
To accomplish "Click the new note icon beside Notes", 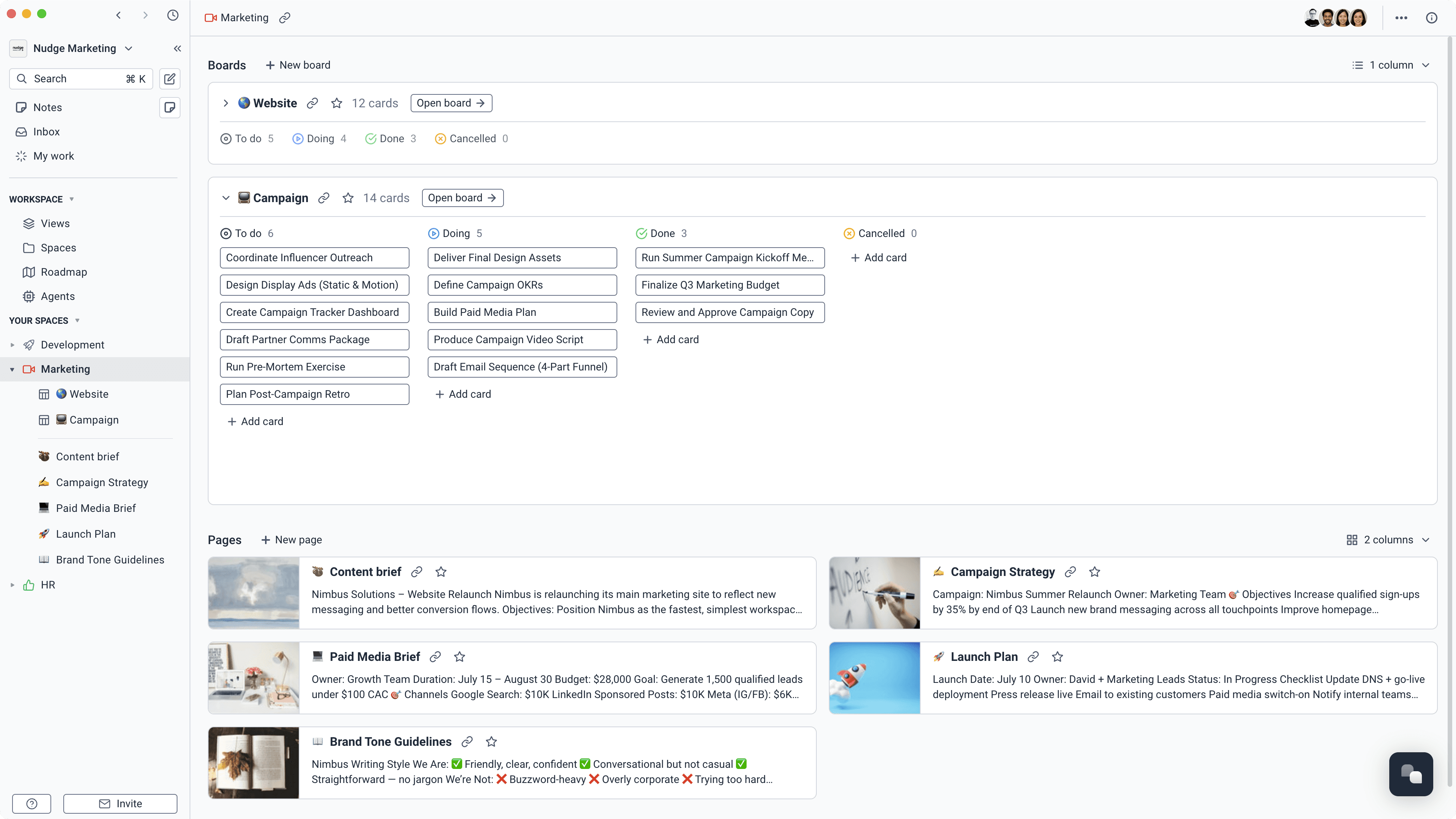I will pyautogui.click(x=169, y=107).
